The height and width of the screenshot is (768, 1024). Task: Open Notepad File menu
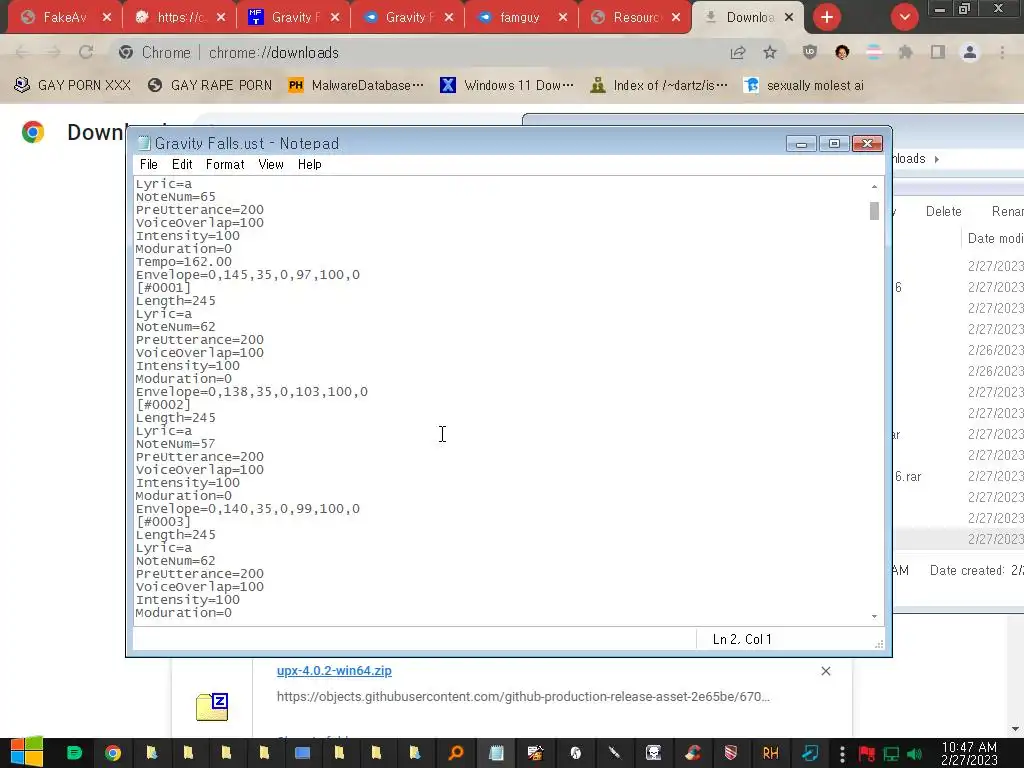click(x=148, y=165)
